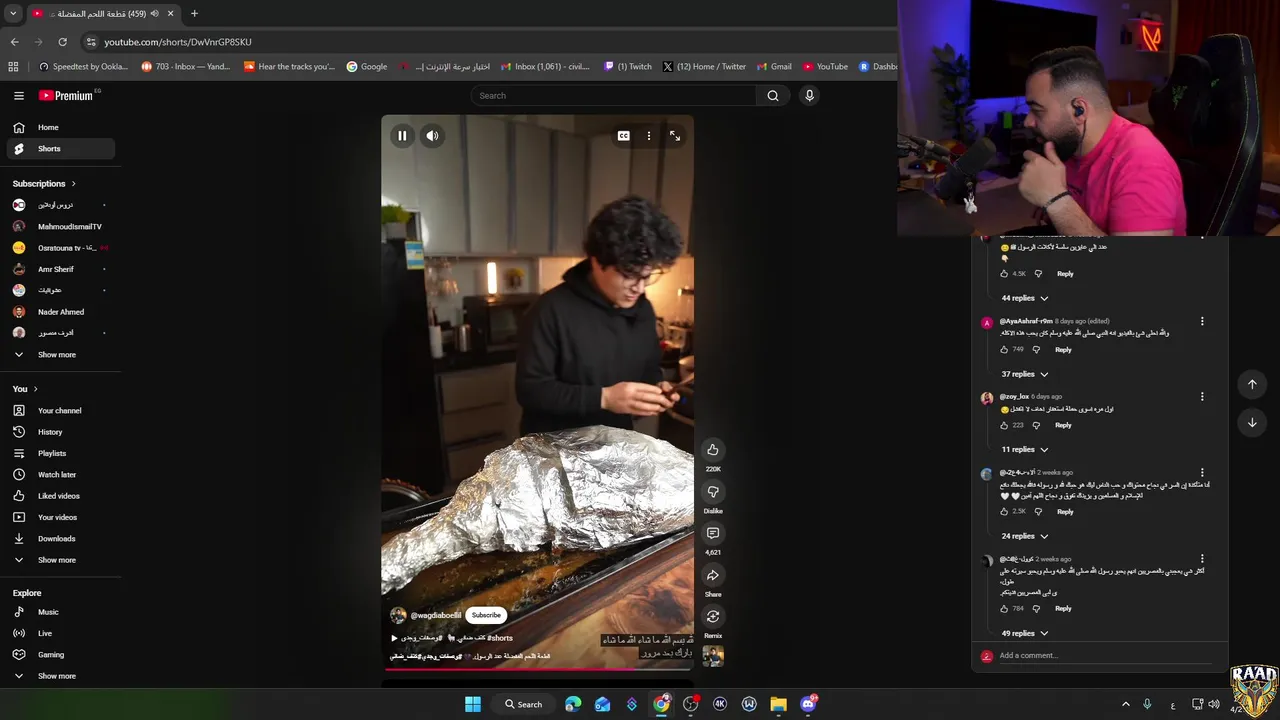Start voice search with the microphone

[x=809, y=96]
